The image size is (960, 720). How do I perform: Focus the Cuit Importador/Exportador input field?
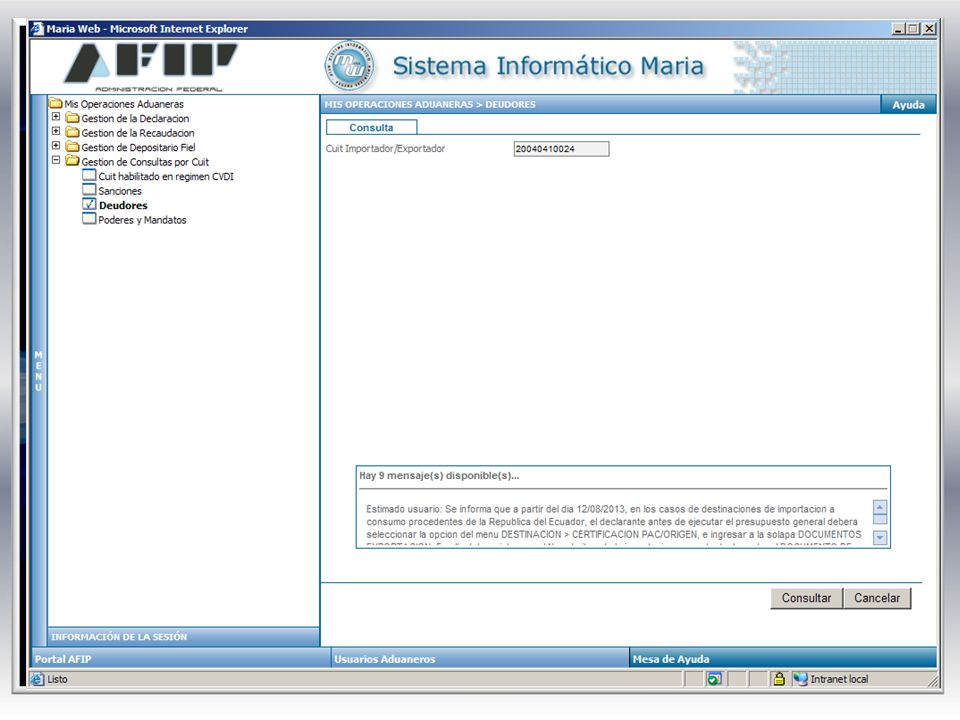coord(561,149)
